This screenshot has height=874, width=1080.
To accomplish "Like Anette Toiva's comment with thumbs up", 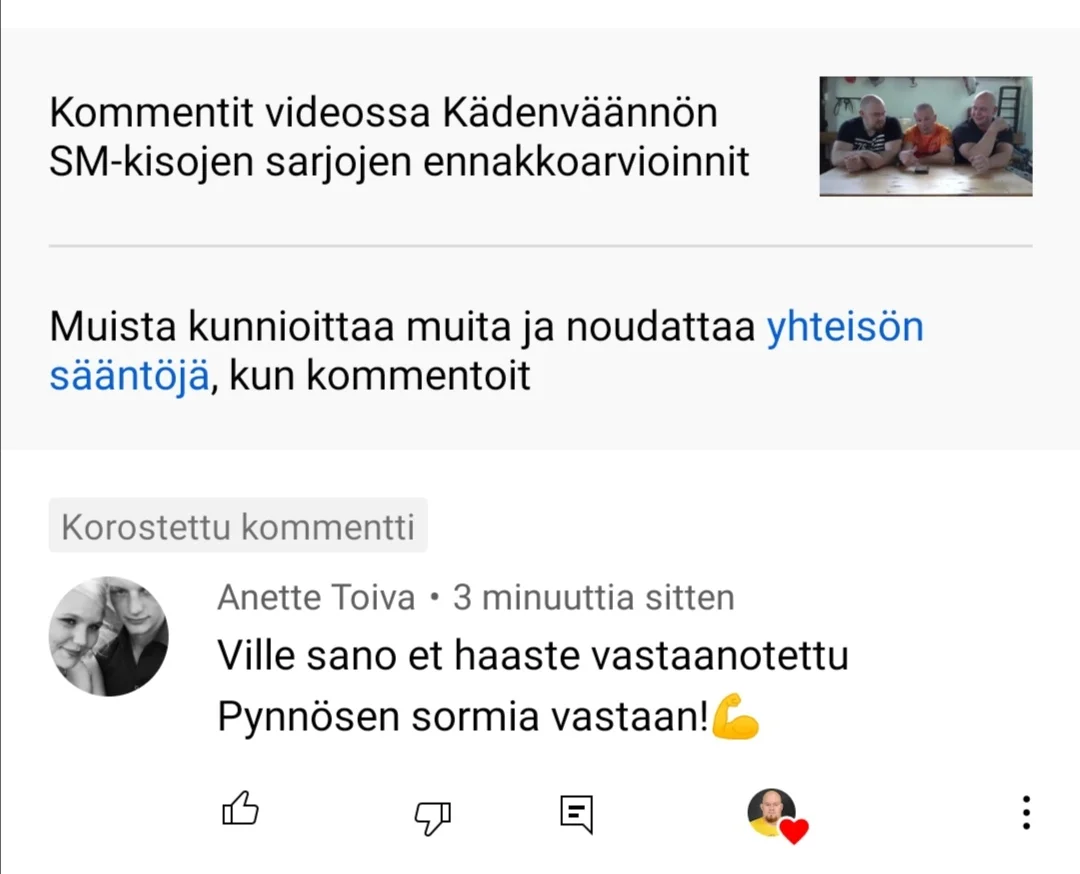I will tap(240, 809).
